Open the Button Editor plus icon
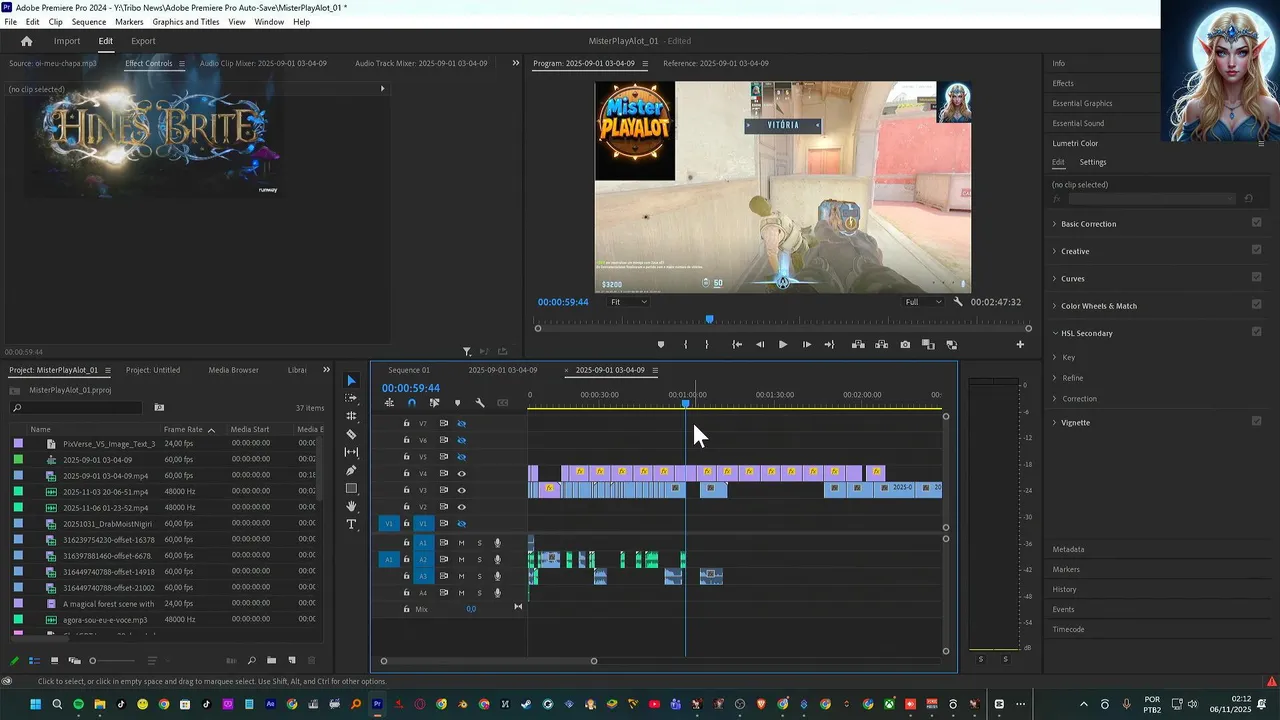This screenshot has width=1280, height=720. (x=1020, y=344)
